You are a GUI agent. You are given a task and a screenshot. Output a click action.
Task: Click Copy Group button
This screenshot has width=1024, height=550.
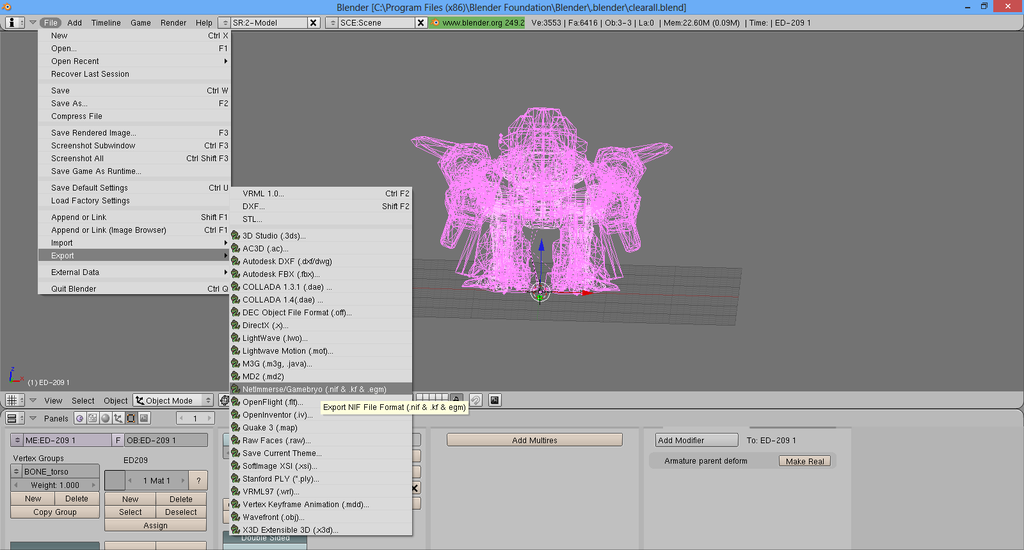pos(55,512)
